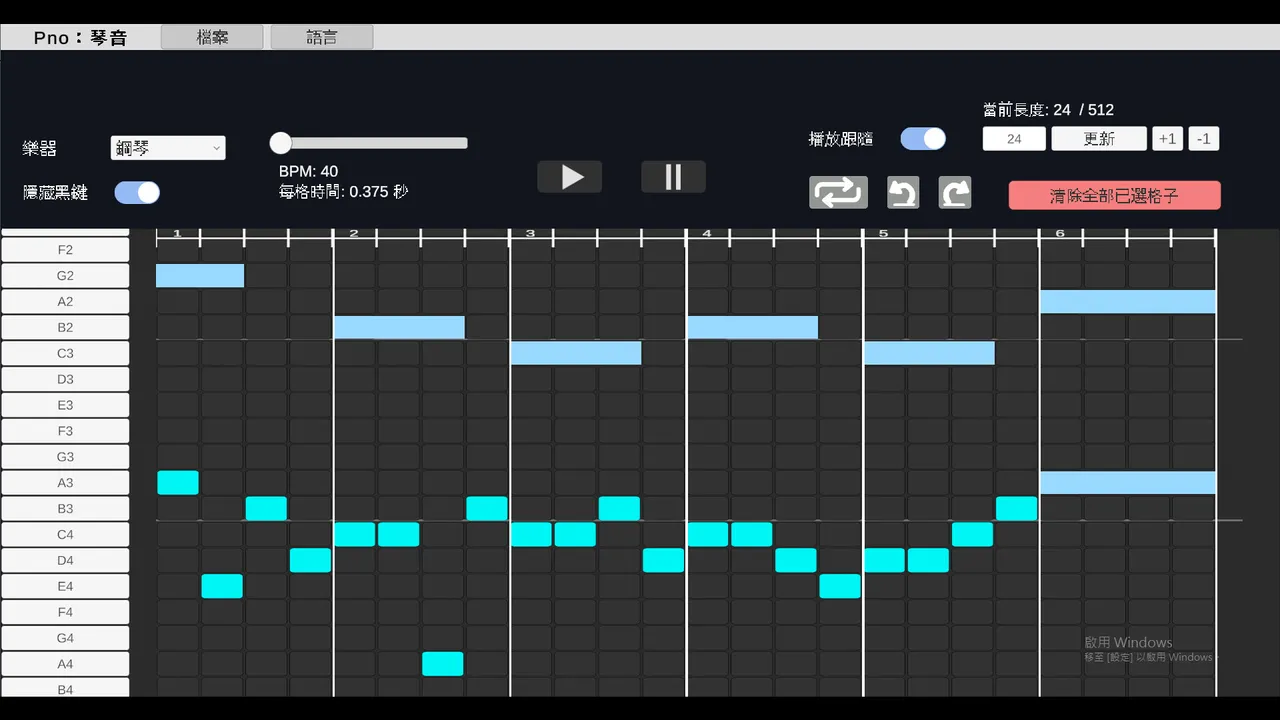The height and width of the screenshot is (720, 1280).
Task: Select the A3 cyan note in measure 1
Action: (x=178, y=483)
